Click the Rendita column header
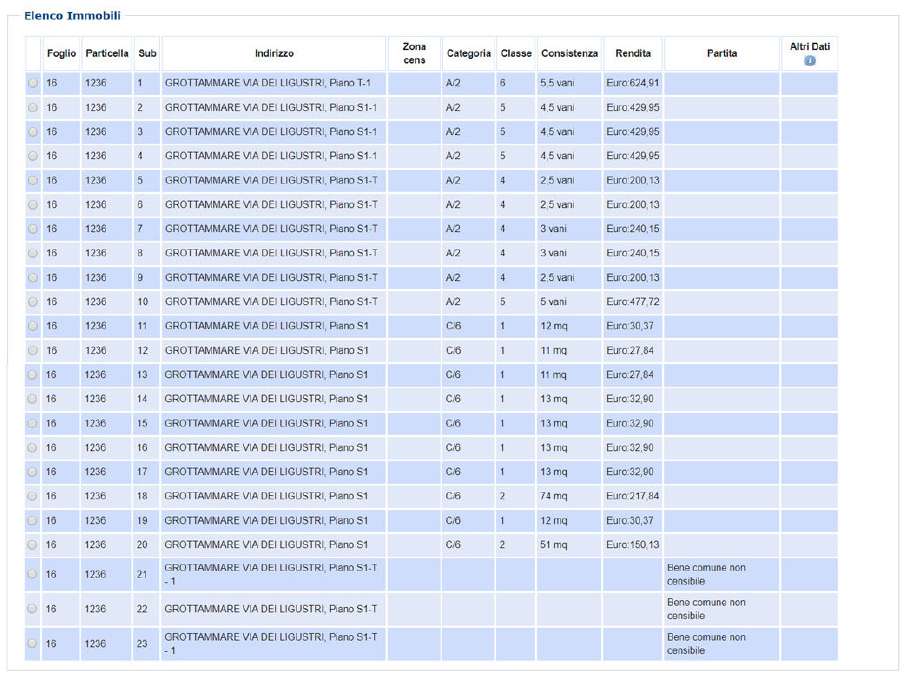Viewport: 910px width, 676px height. tap(633, 54)
